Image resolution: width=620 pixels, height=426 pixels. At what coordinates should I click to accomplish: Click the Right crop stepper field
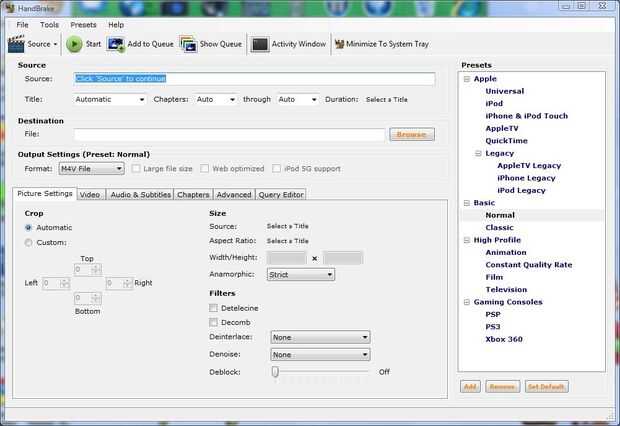click(x=119, y=283)
